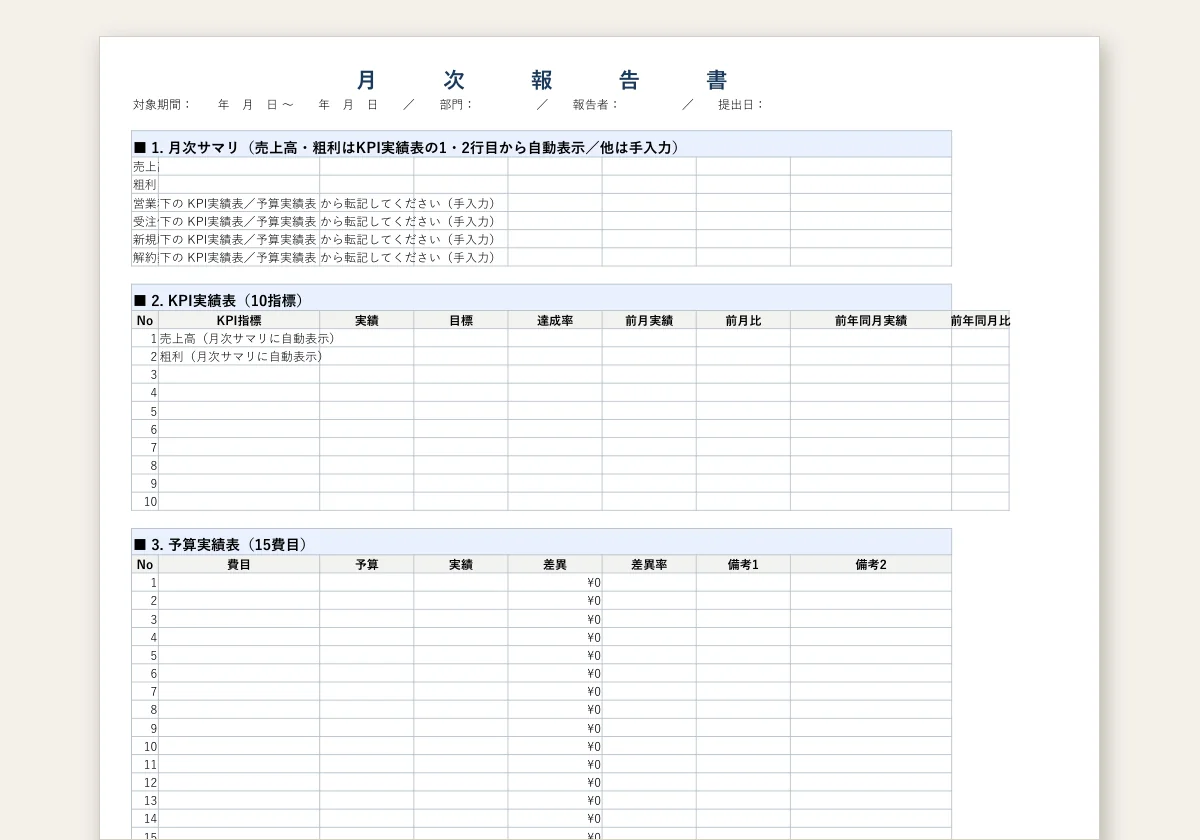Click the 月次報告書 document title
This screenshot has height=840, width=1200.
click(542, 81)
